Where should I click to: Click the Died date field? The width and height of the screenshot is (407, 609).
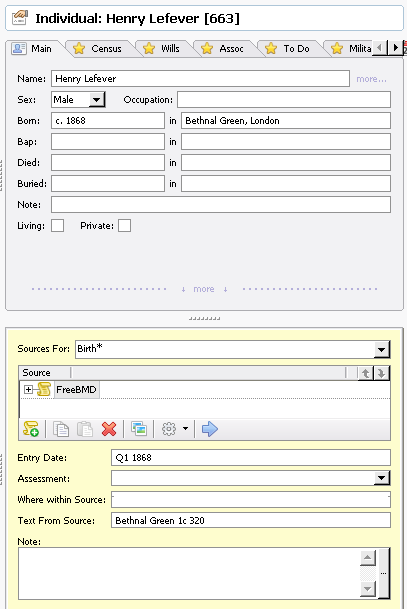[x=108, y=163]
